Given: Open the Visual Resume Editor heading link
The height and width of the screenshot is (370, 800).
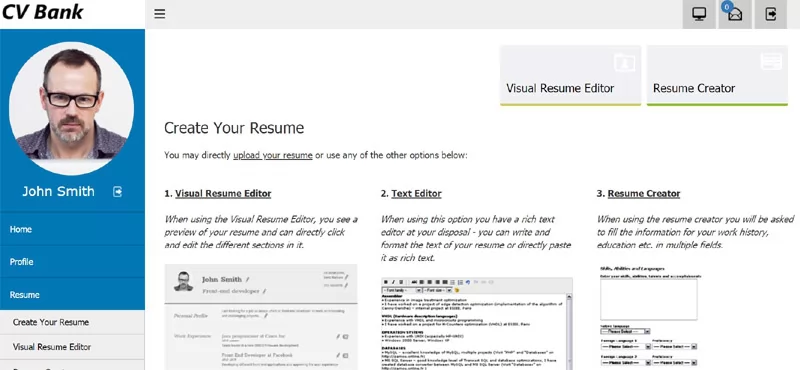Looking at the screenshot, I should coord(223,193).
